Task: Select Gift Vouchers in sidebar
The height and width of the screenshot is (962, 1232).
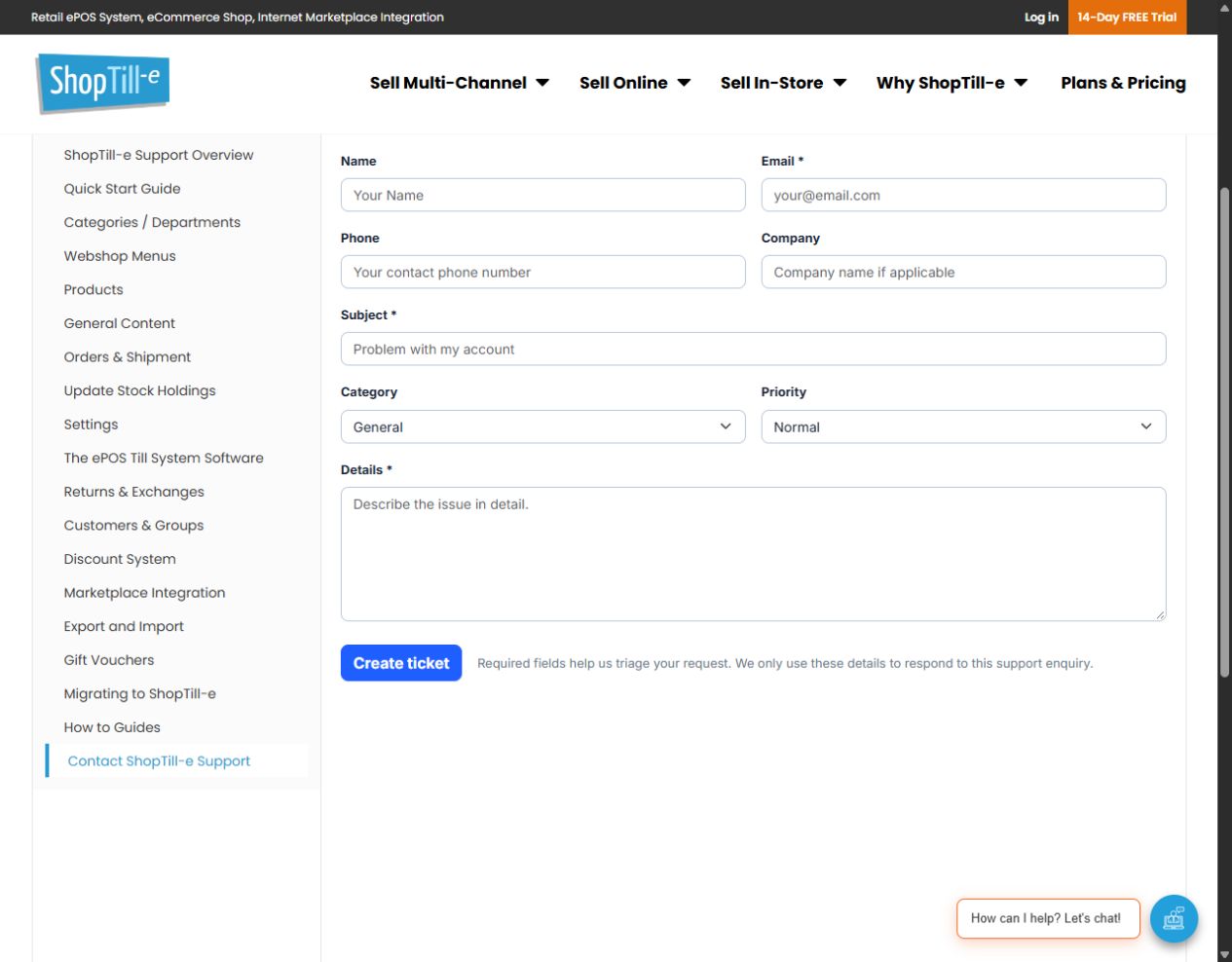Action: pyautogui.click(x=109, y=660)
